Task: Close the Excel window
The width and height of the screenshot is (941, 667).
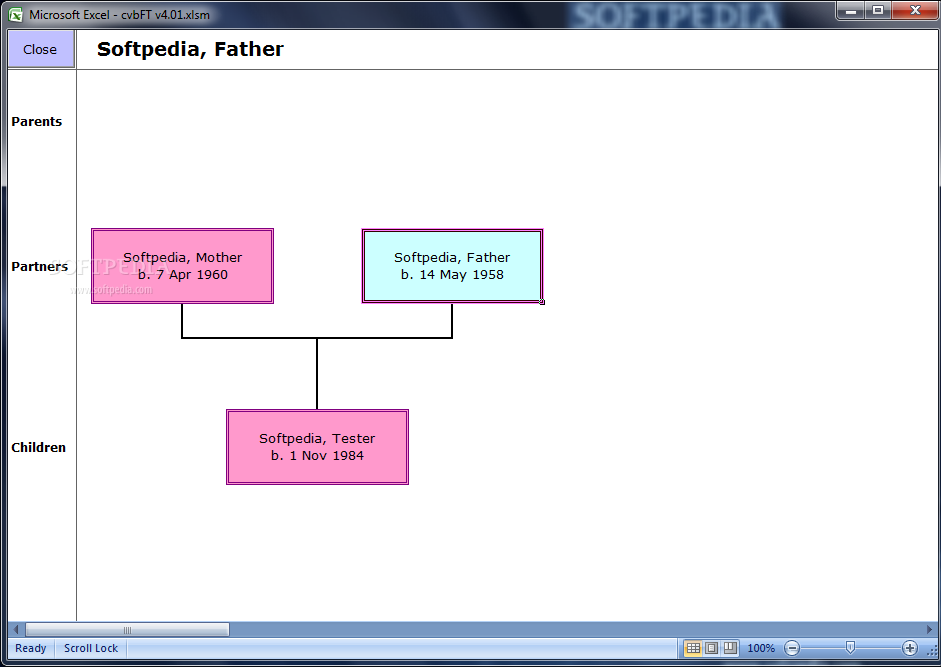Action: (915, 11)
